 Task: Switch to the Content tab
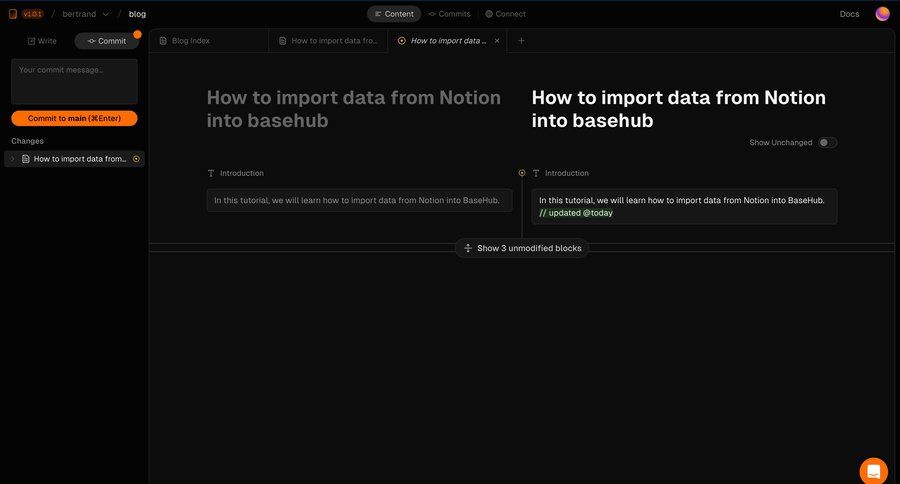pos(394,14)
